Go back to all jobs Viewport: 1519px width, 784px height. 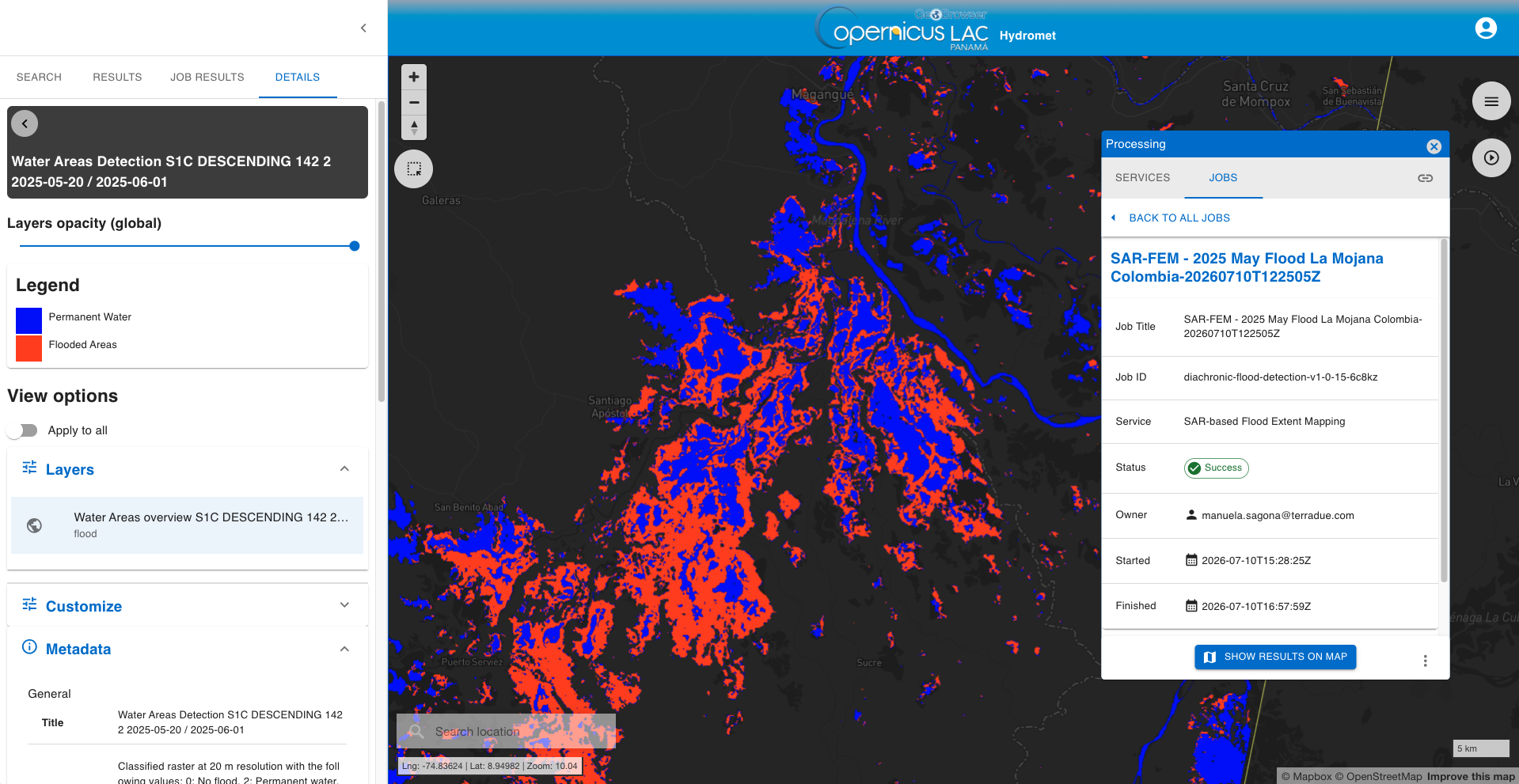(1171, 218)
